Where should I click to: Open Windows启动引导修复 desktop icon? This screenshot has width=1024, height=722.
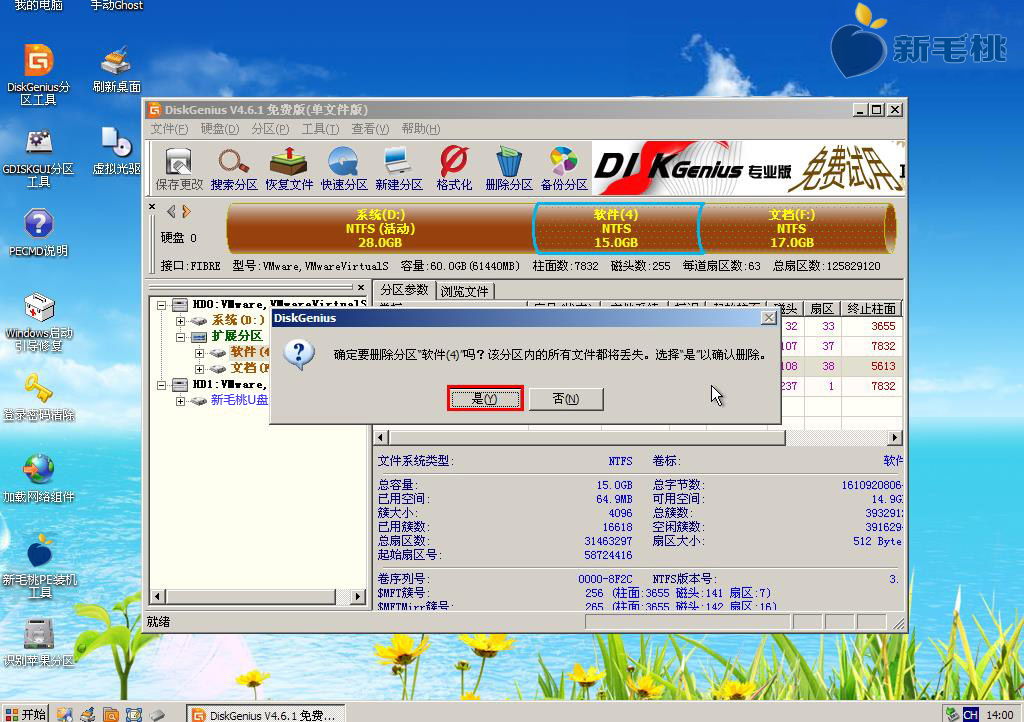pyautogui.click(x=39, y=322)
